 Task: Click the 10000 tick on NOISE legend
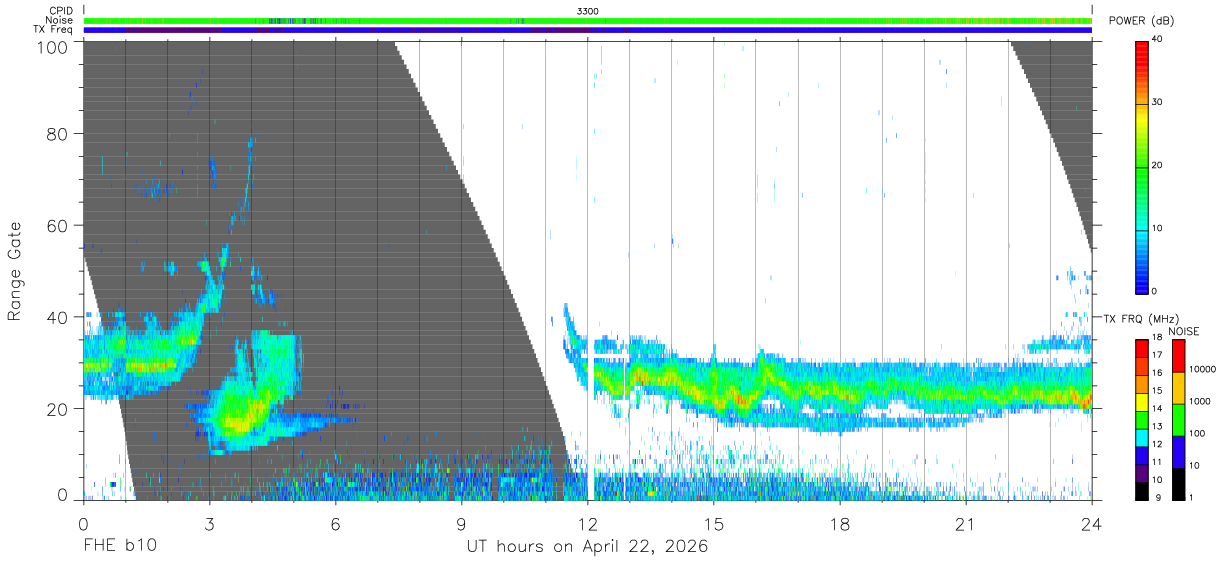tap(1203, 369)
